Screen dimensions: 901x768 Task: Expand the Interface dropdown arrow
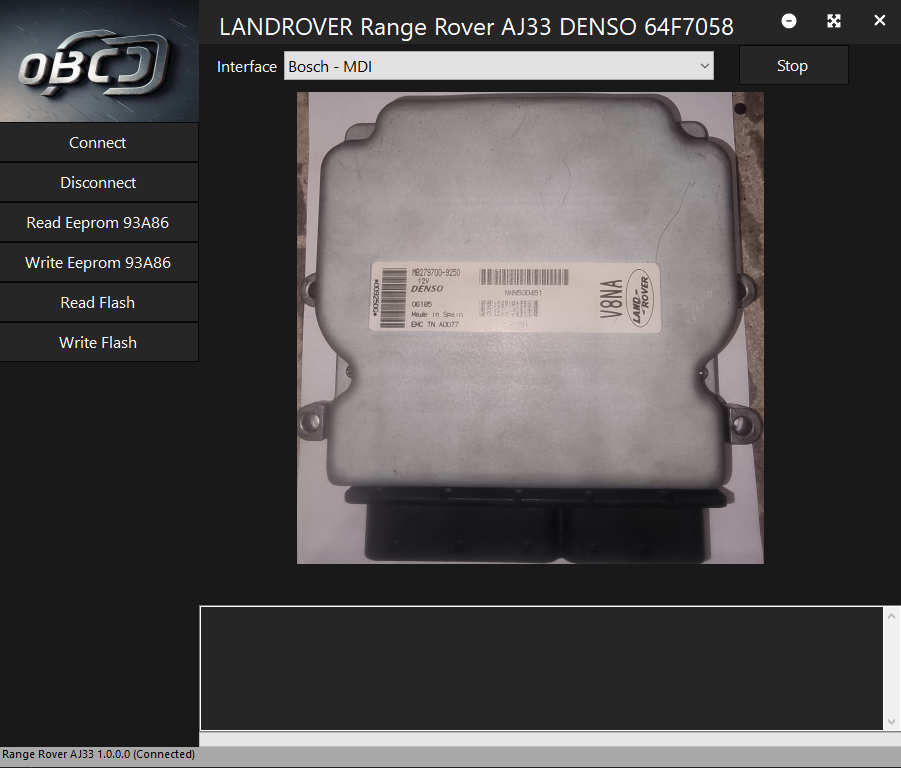[704, 66]
